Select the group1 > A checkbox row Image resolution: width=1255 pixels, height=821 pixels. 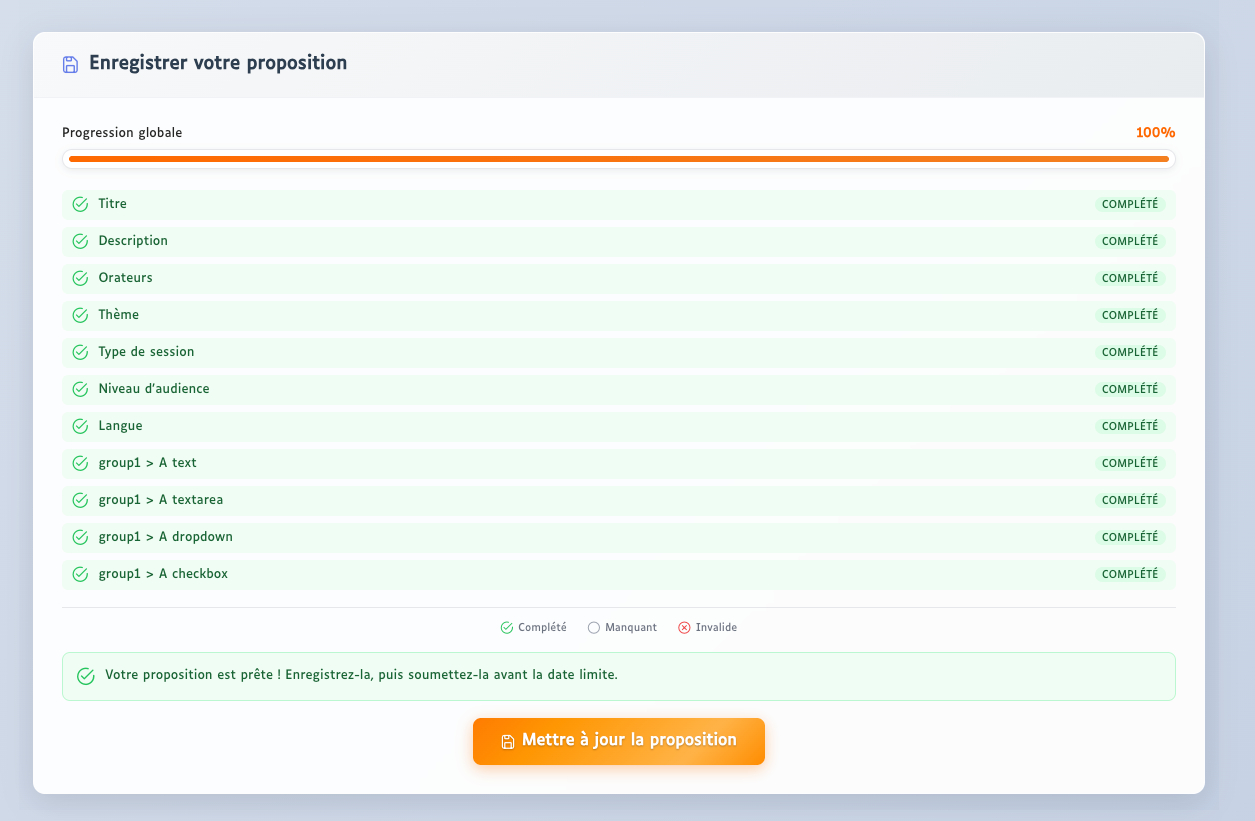click(618, 574)
